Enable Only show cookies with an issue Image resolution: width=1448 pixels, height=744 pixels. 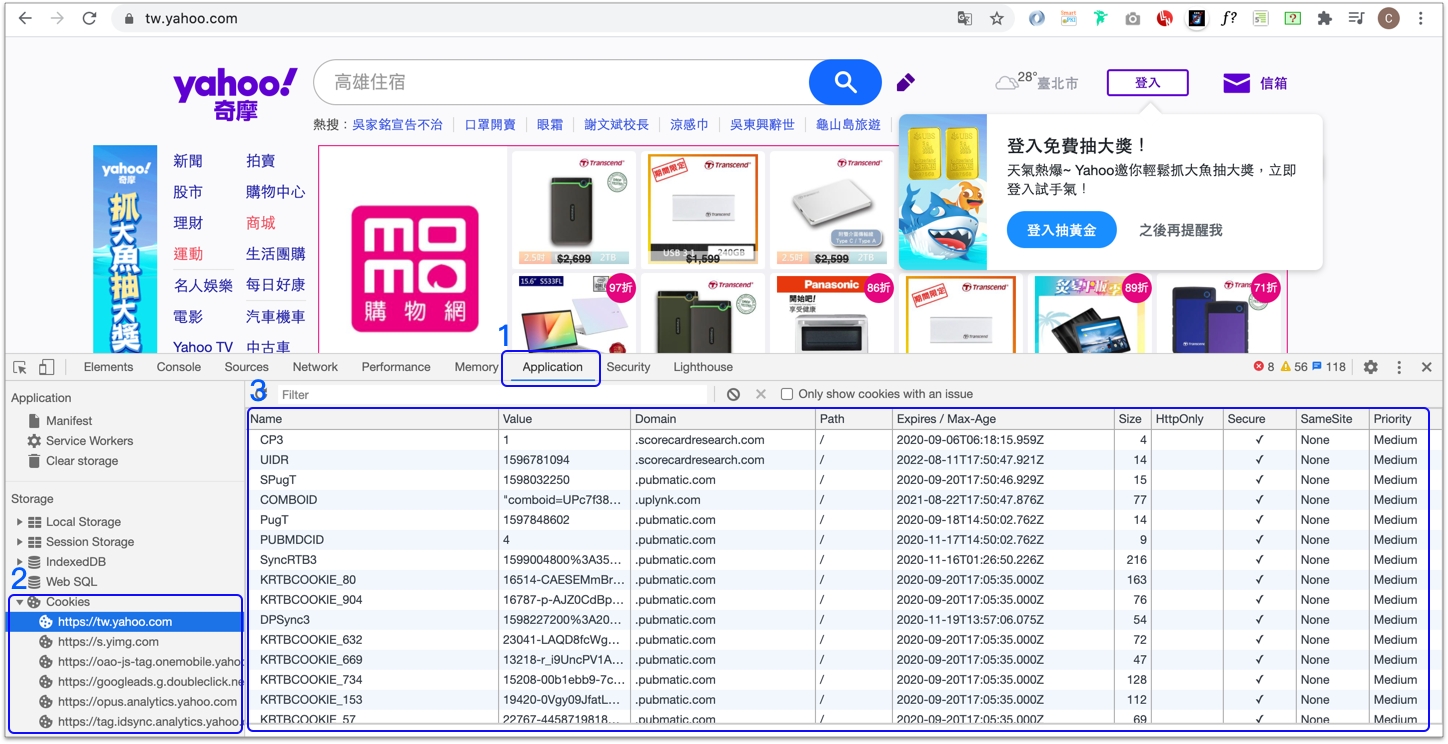[787, 395]
